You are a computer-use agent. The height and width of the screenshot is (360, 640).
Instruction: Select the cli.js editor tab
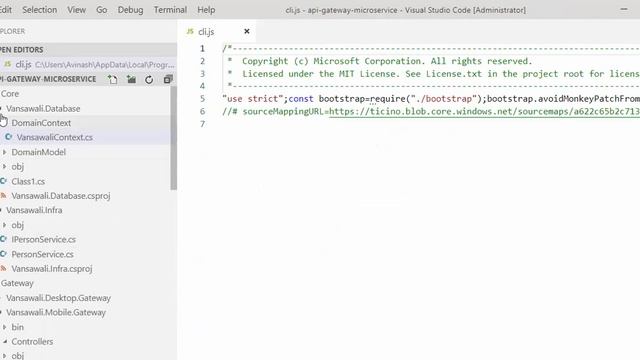coord(217,31)
